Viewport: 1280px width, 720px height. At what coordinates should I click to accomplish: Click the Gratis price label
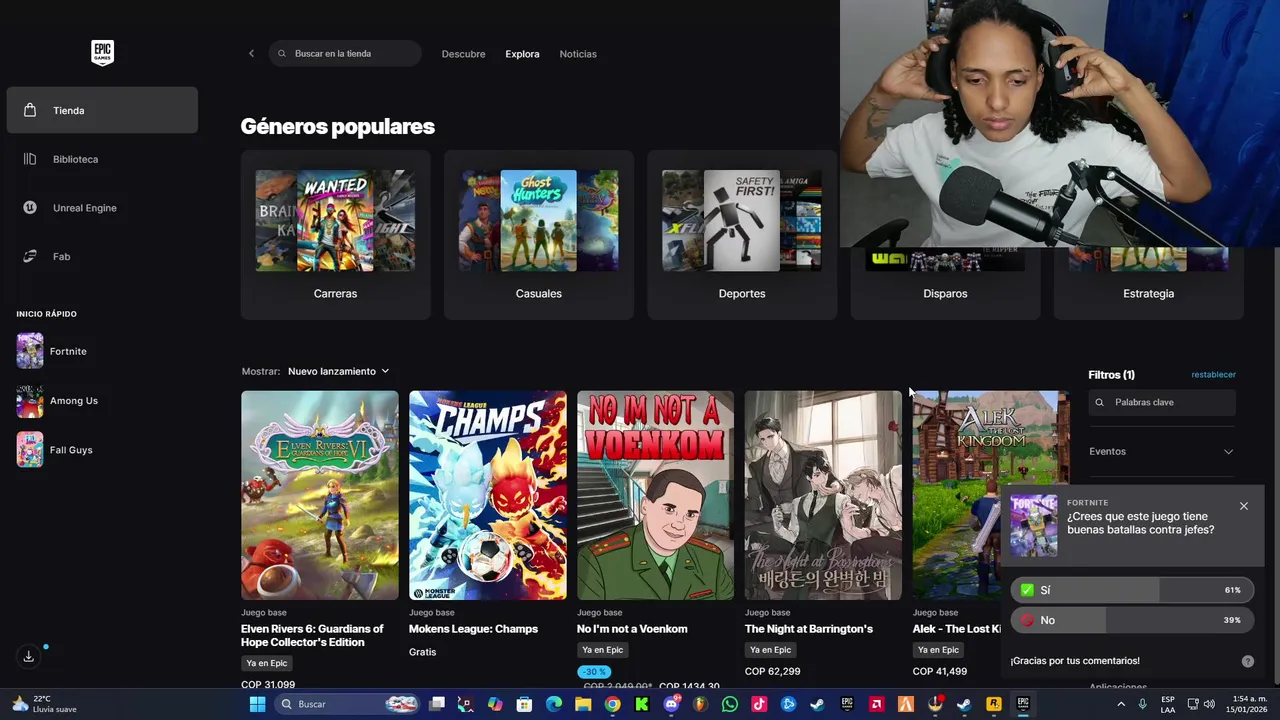click(x=423, y=652)
